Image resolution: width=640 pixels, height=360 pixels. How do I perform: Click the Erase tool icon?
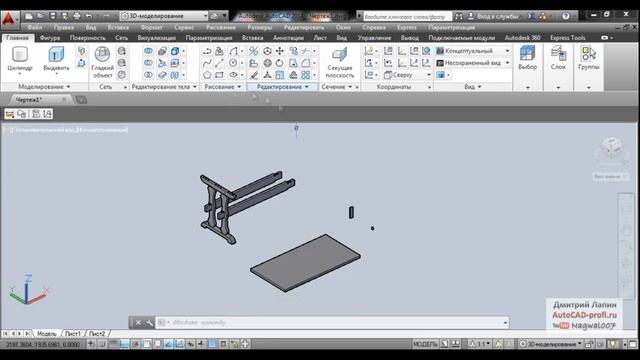(254, 75)
